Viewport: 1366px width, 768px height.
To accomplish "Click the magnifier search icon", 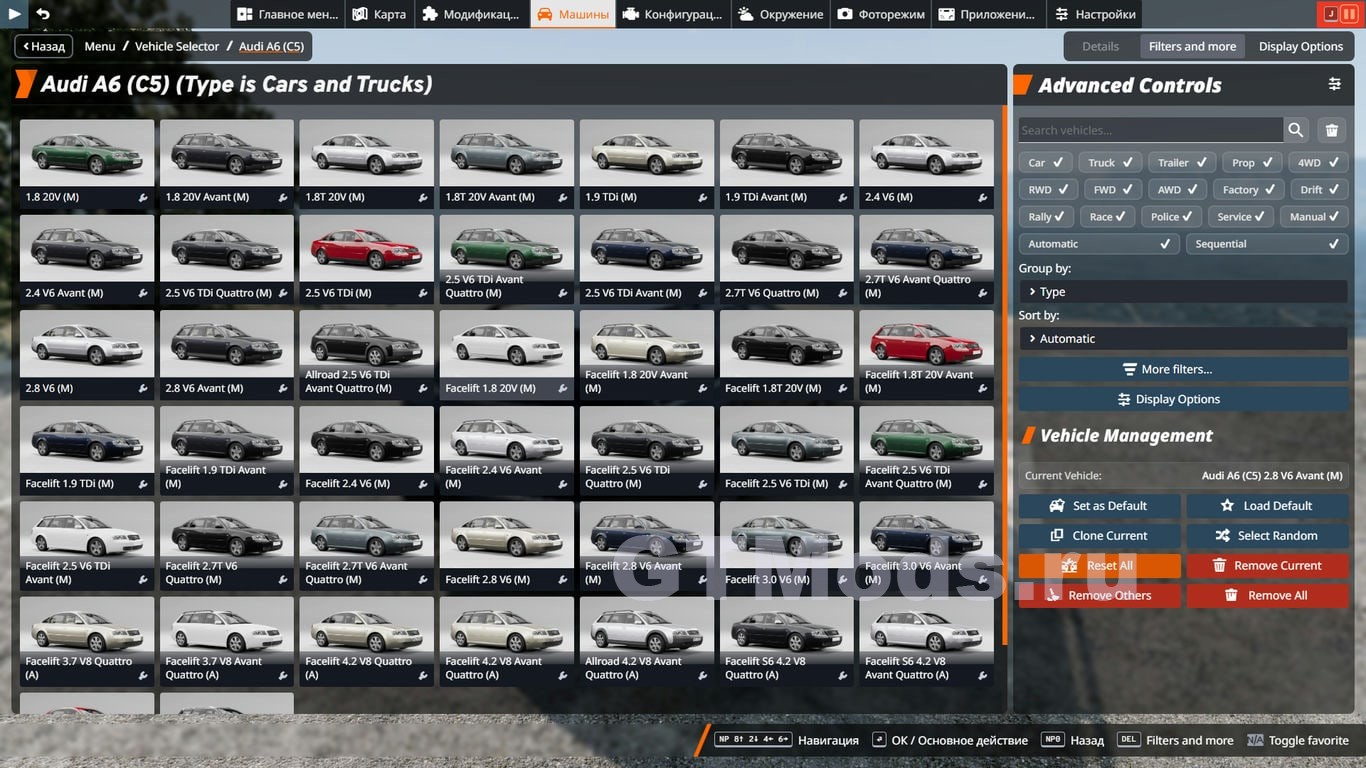I will pyautogui.click(x=1296, y=130).
